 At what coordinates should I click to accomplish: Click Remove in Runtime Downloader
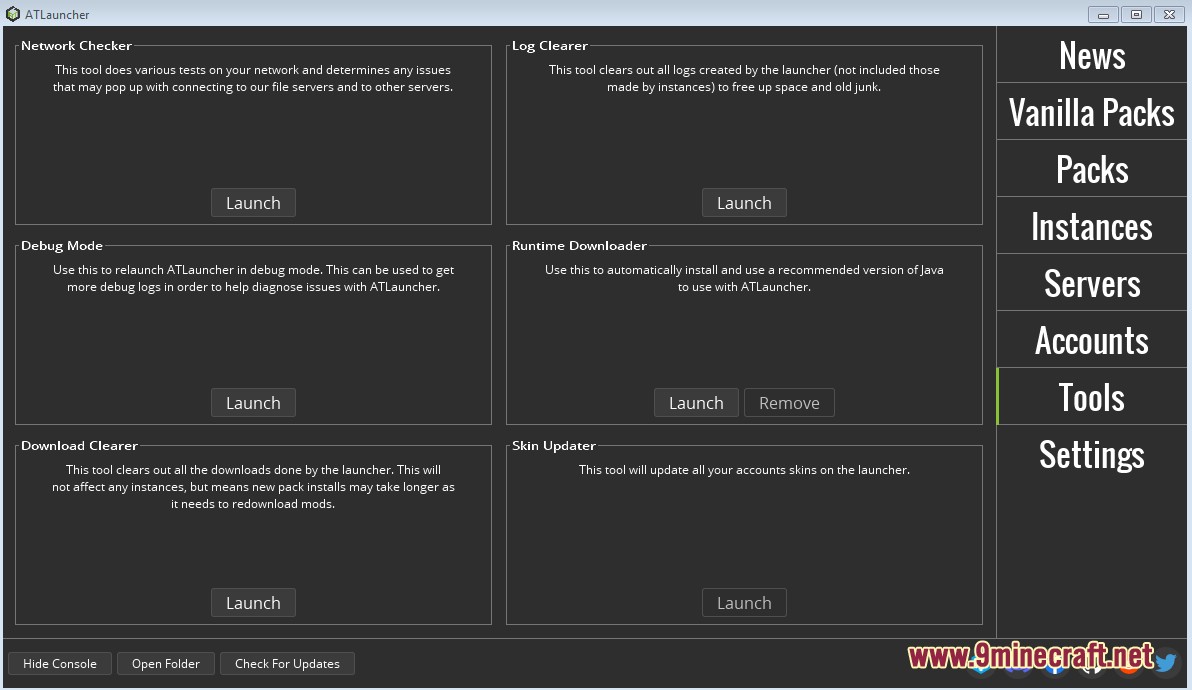(x=789, y=403)
